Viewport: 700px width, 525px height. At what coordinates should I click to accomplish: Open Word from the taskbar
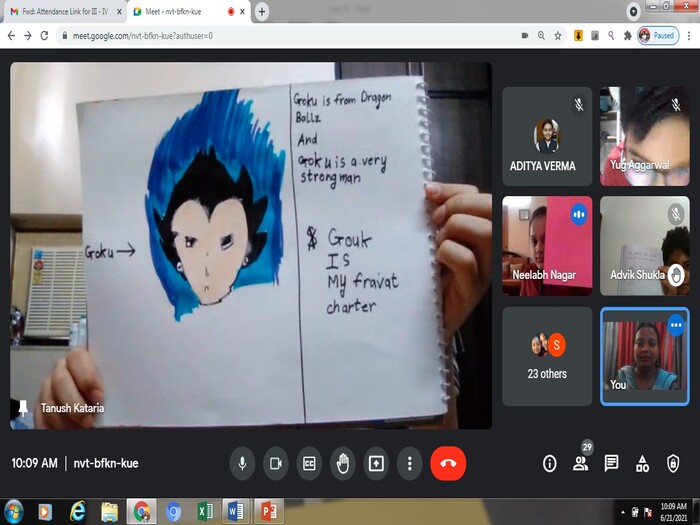(237, 512)
